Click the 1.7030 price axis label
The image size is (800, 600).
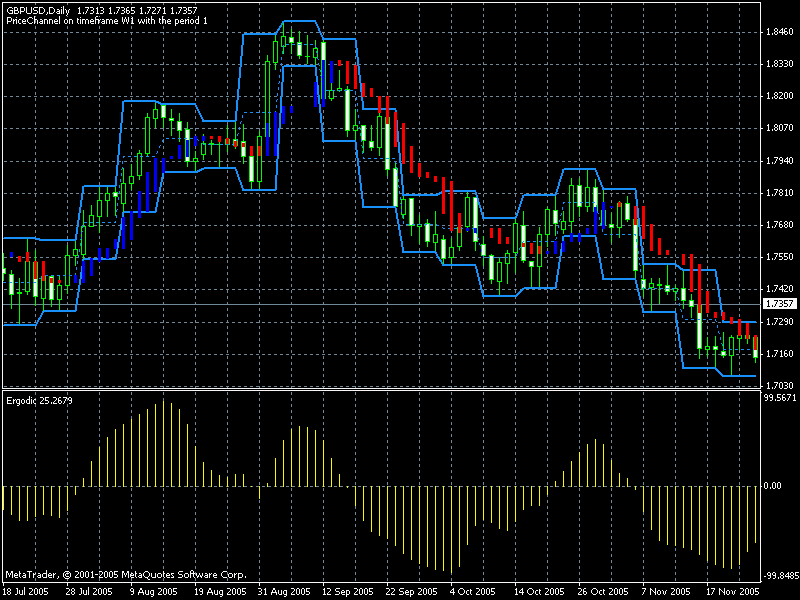click(x=780, y=386)
